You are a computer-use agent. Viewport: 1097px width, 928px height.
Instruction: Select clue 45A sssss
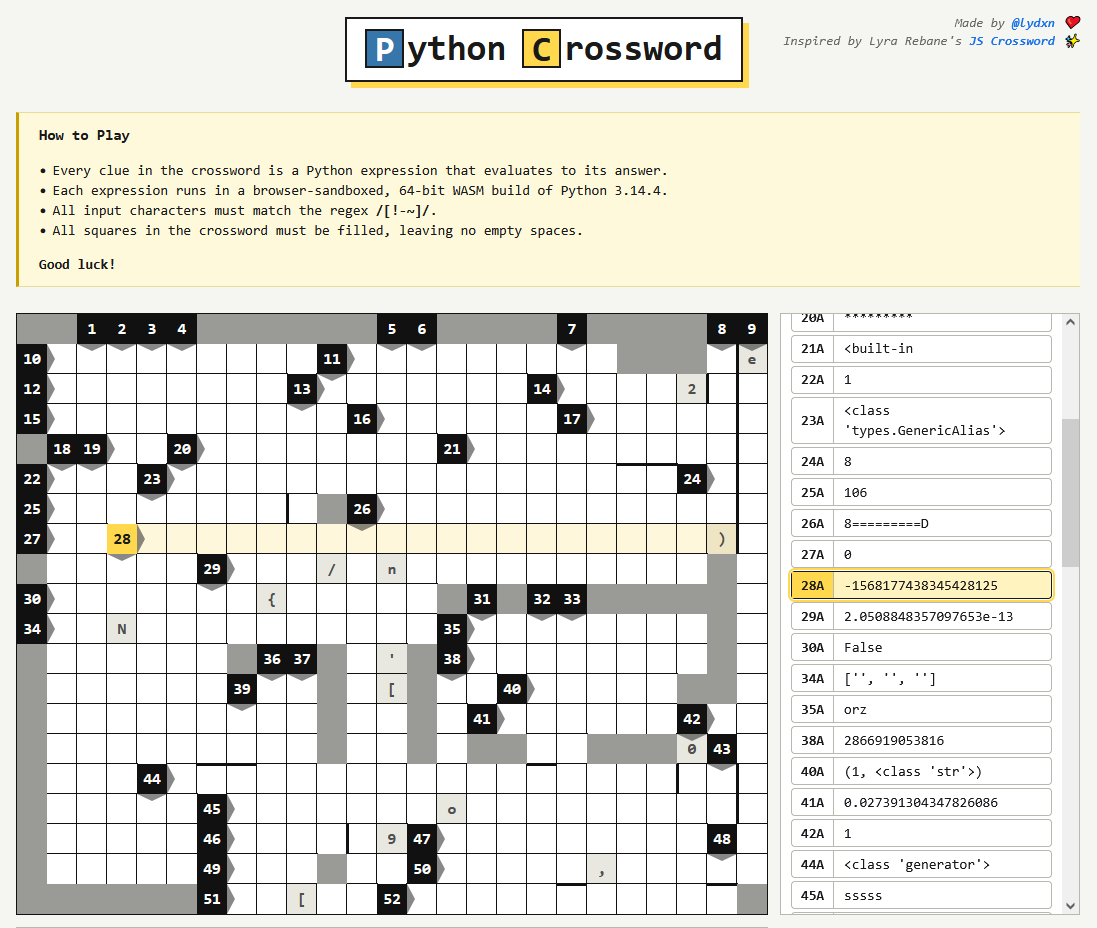click(x=921, y=896)
